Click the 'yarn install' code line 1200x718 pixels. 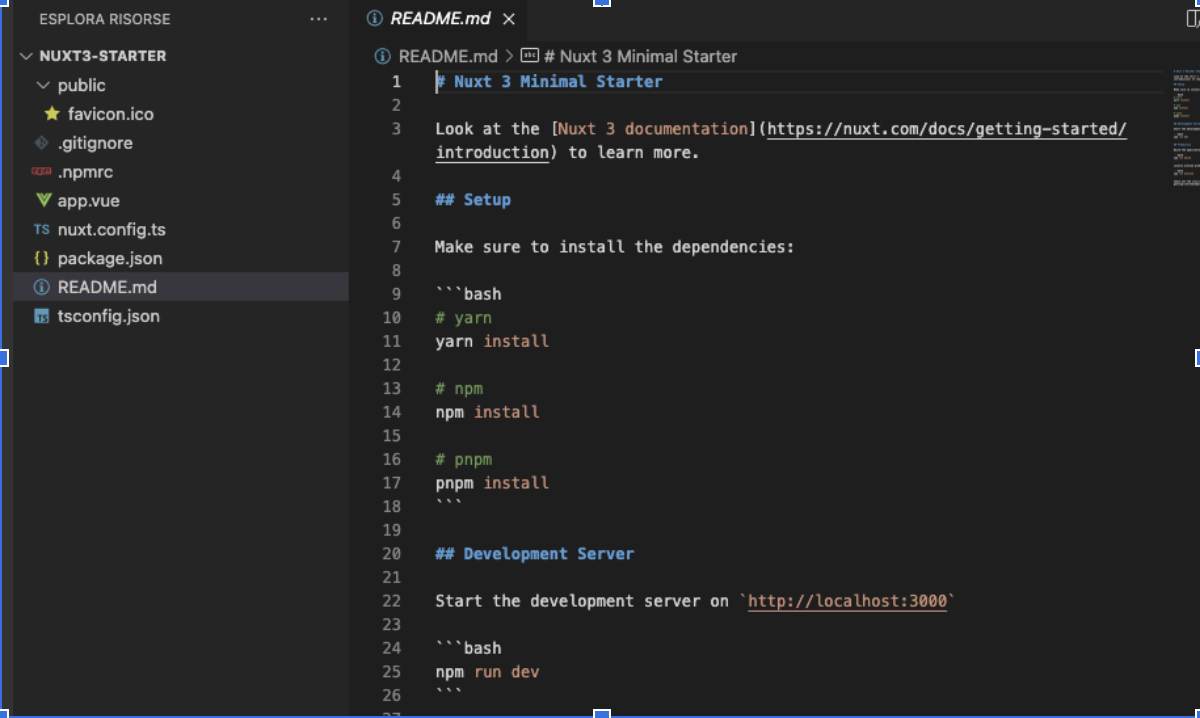492,341
